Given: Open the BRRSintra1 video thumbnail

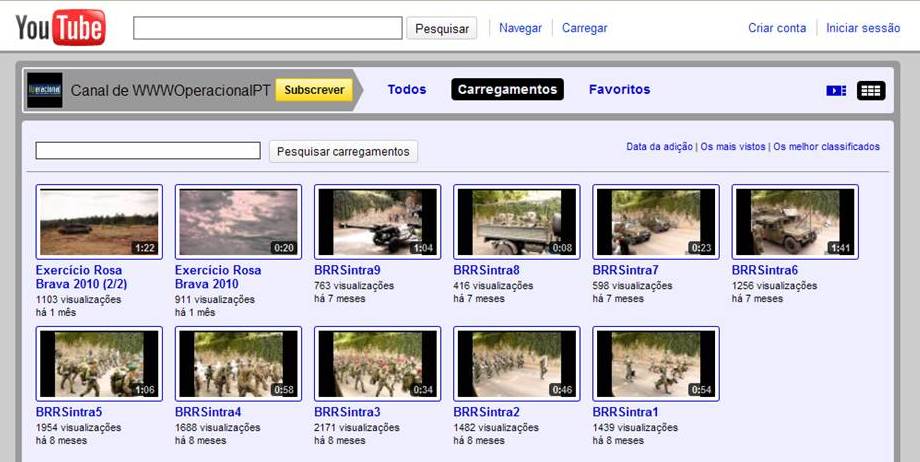Looking at the screenshot, I should (x=656, y=364).
